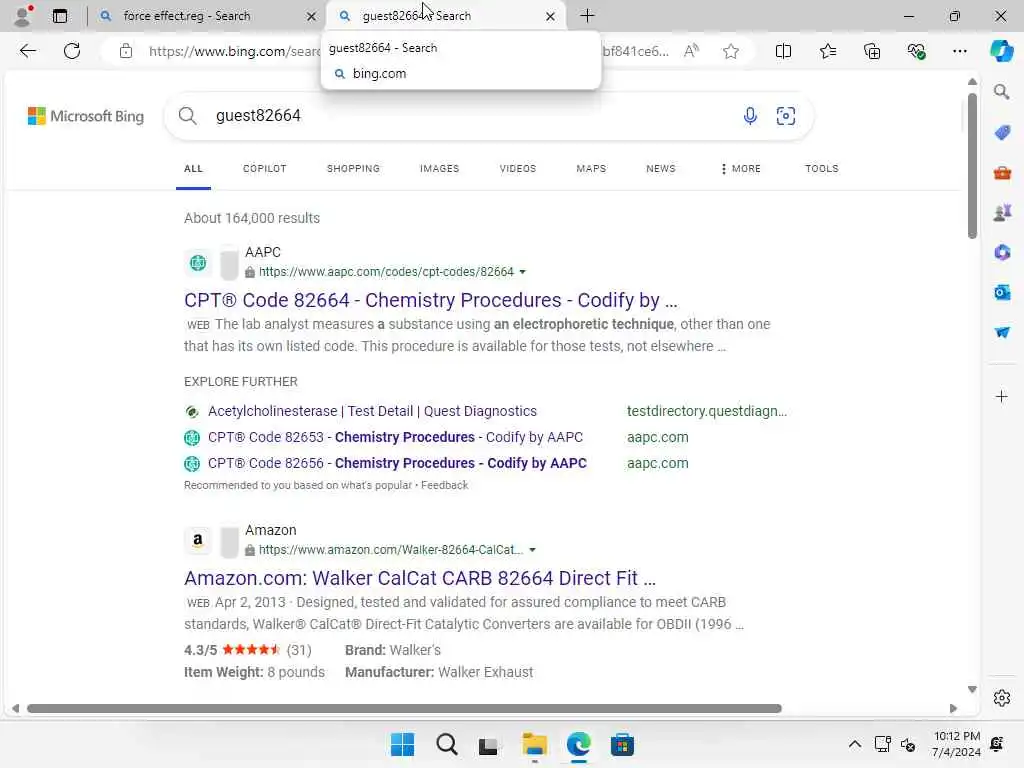Open Acetylcholinesterase Quest Diagnostics link

tap(372, 411)
